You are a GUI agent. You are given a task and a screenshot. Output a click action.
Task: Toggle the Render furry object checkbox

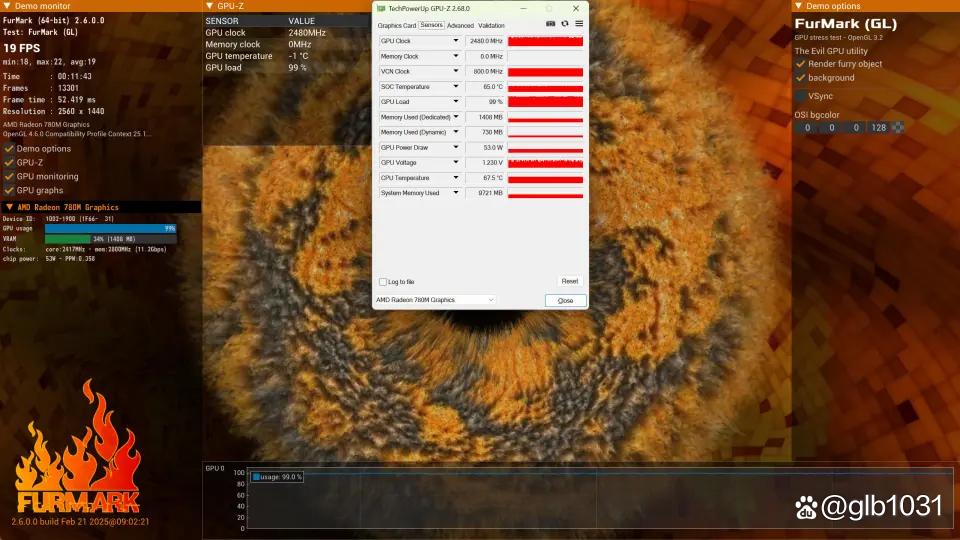(x=800, y=64)
